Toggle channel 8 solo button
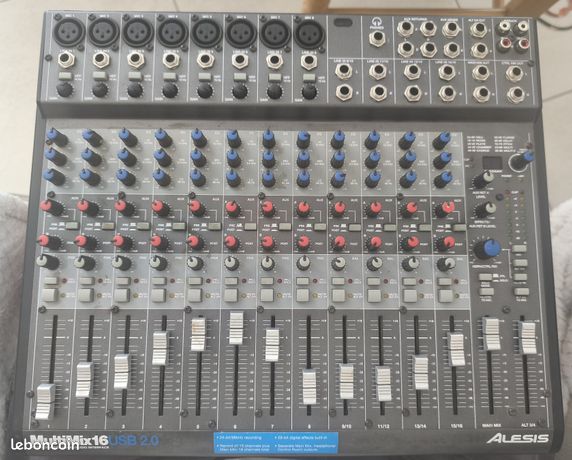 click(x=303, y=295)
